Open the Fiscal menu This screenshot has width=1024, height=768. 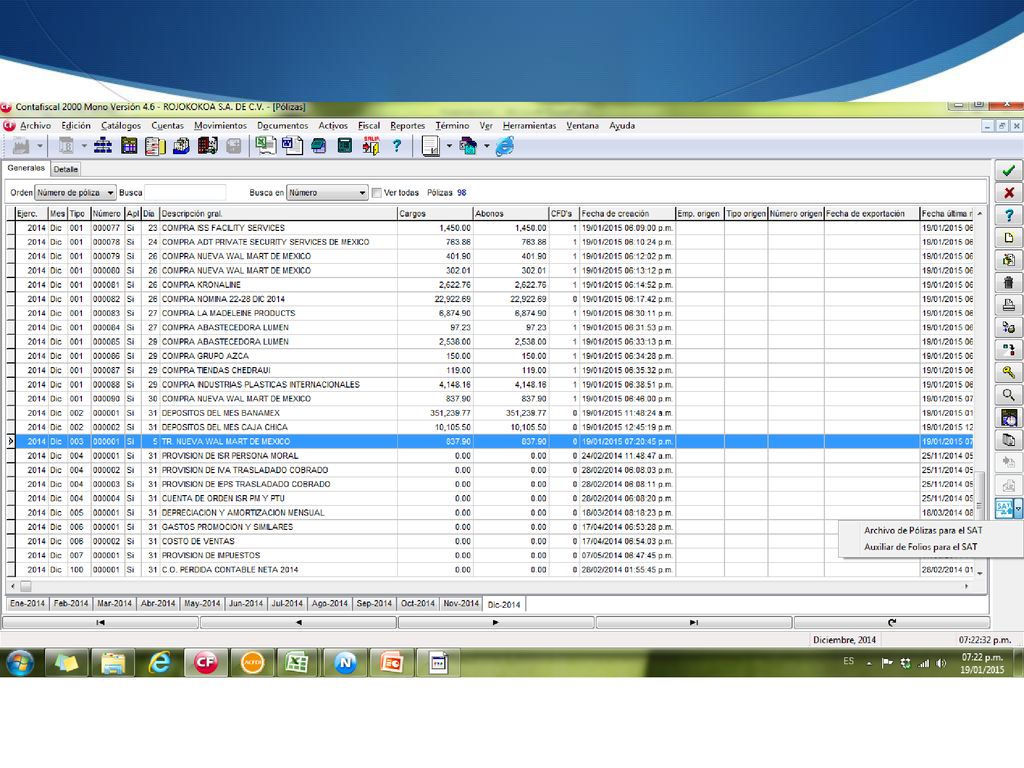tap(369, 125)
